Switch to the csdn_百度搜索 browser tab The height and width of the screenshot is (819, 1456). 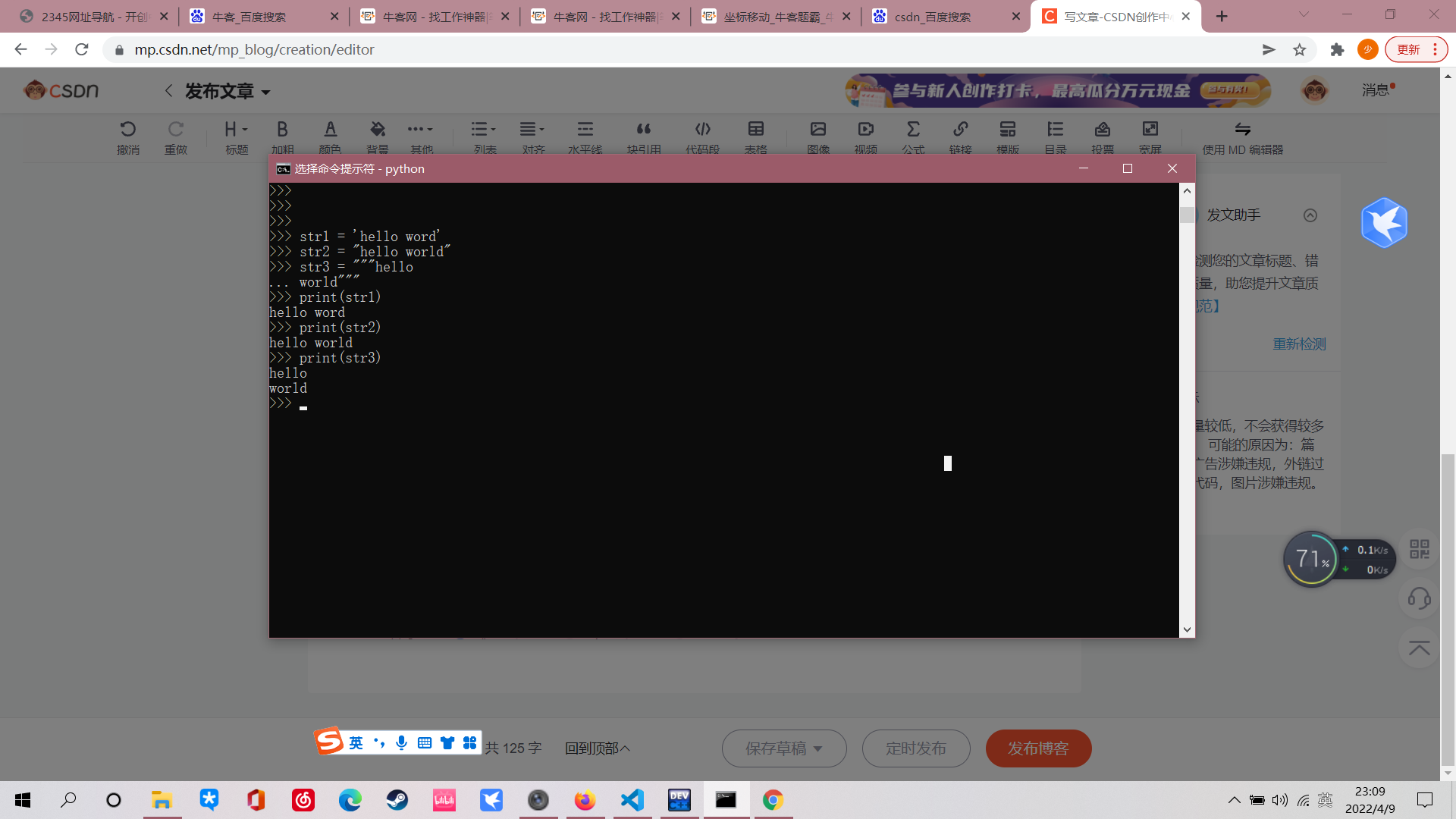pyautogui.click(x=933, y=17)
